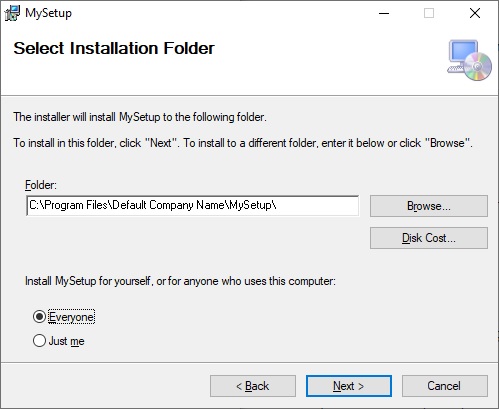Click the MySetup title bar text
Screen dimensions: 499x409
point(48,13)
